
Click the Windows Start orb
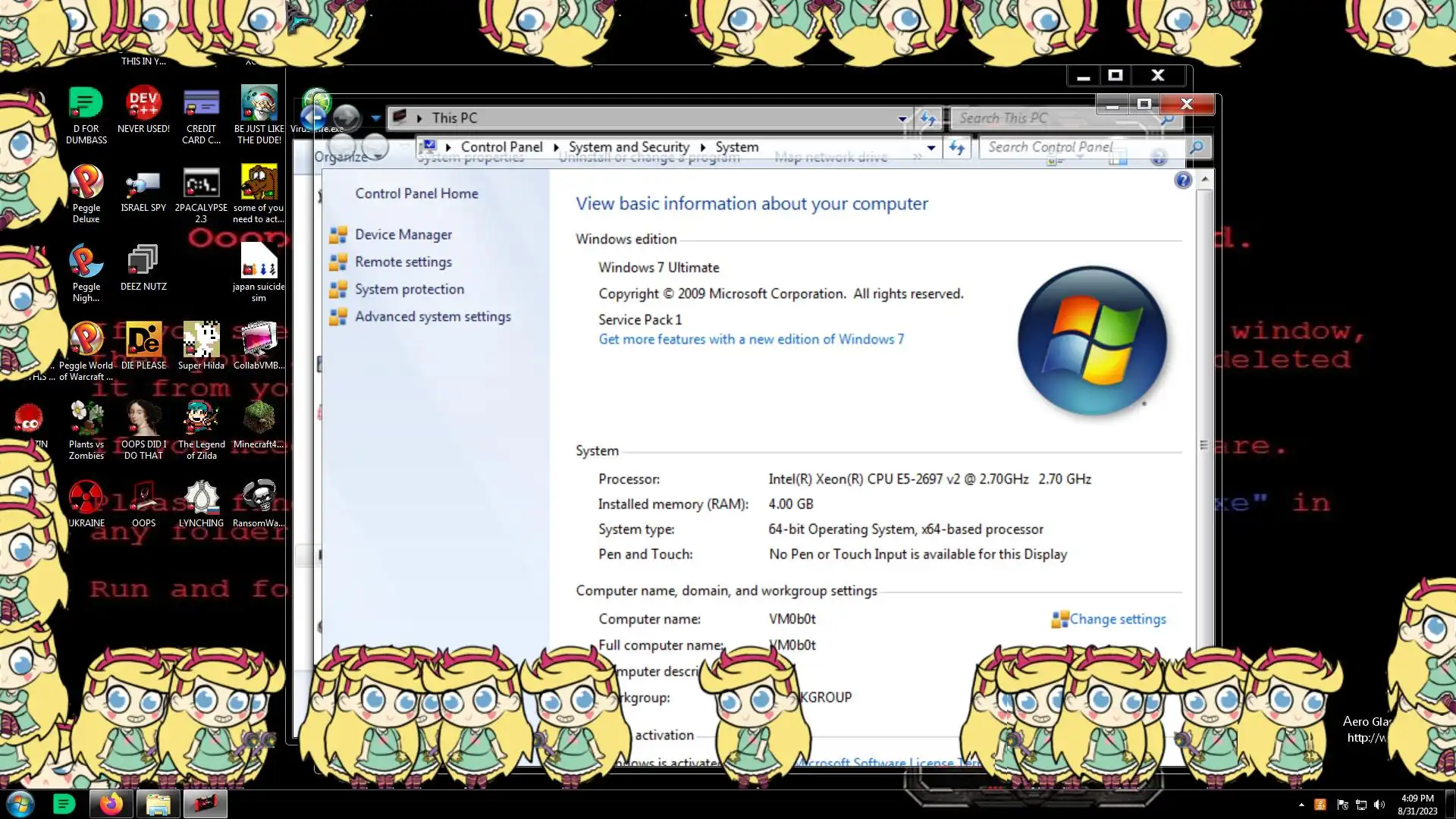20,804
